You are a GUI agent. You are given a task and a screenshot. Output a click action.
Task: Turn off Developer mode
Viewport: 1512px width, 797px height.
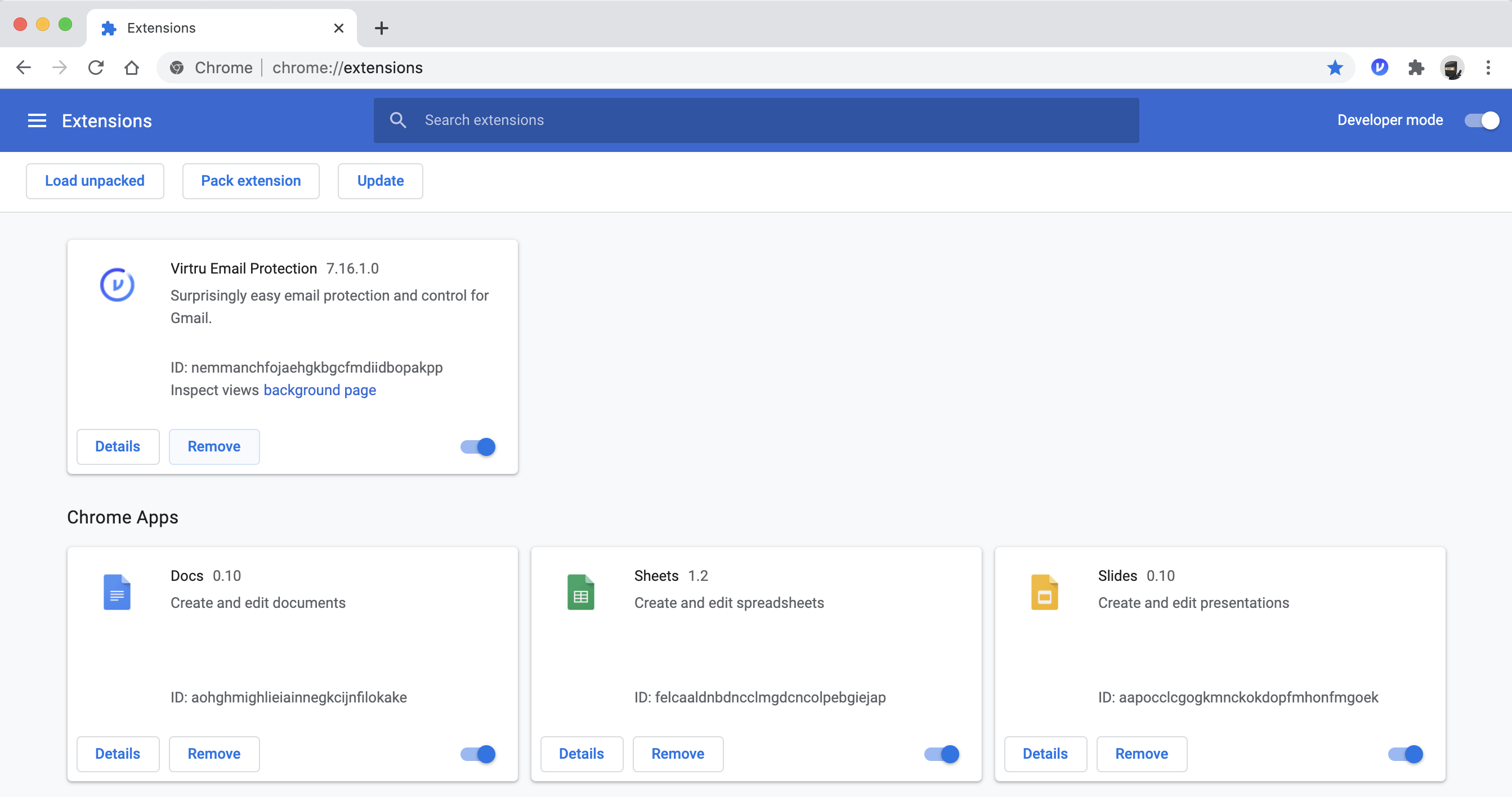tap(1482, 120)
